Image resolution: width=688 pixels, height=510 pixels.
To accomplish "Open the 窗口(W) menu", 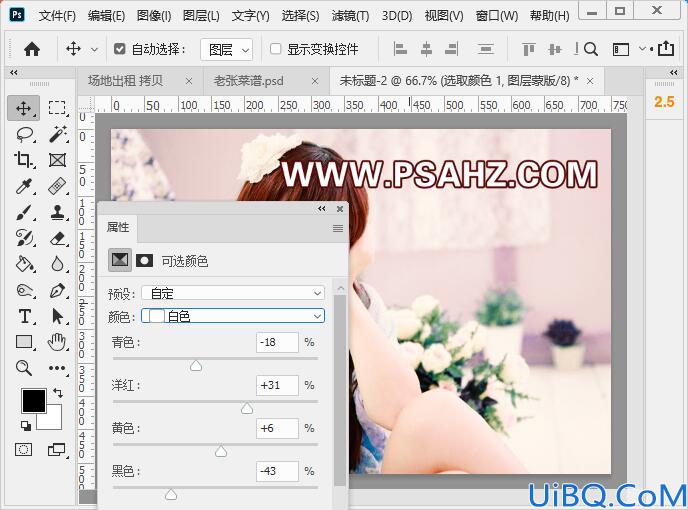I will (497, 16).
